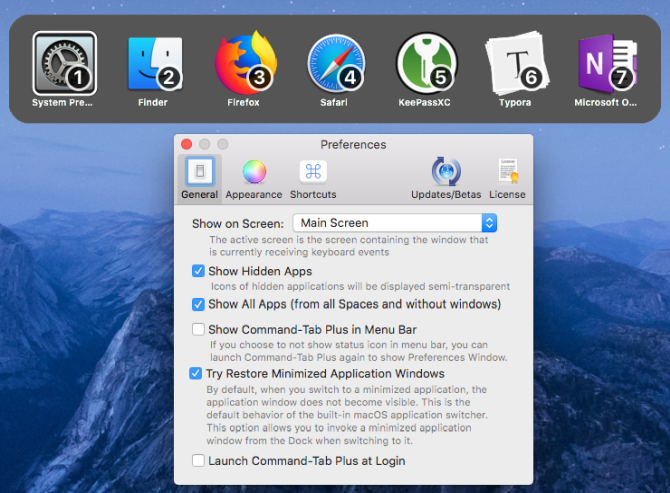Toggle Try Restore Minimized Application Windows

tap(198, 374)
